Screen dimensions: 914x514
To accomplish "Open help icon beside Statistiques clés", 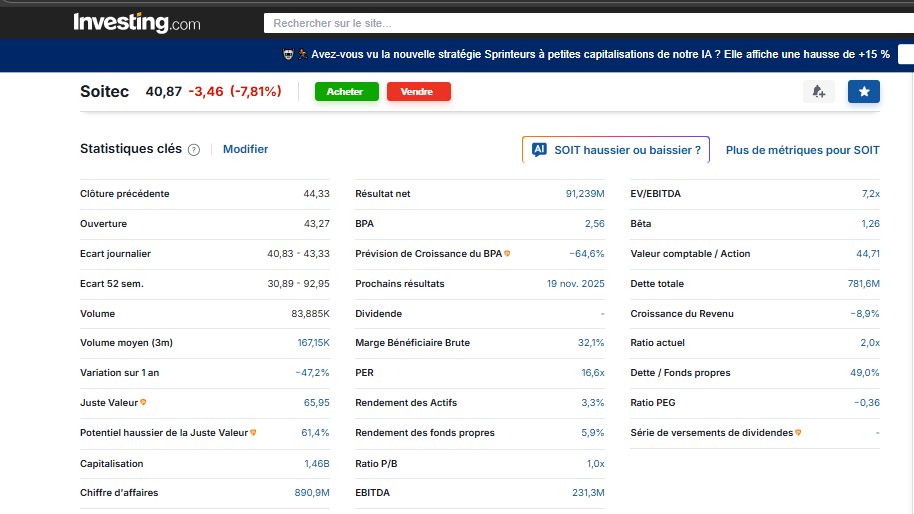I will pyautogui.click(x=194, y=150).
